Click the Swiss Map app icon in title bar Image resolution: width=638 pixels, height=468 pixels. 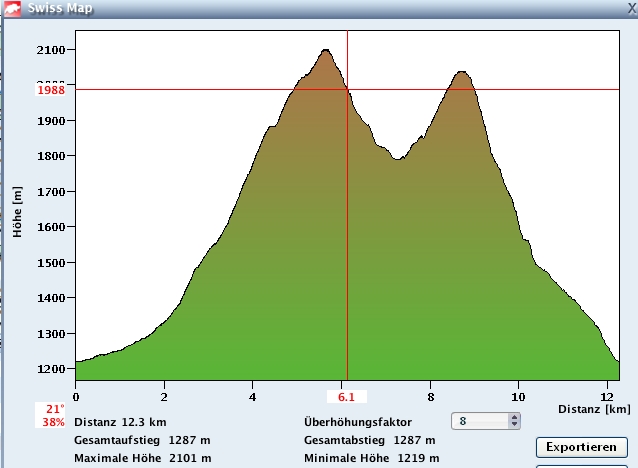11,7
